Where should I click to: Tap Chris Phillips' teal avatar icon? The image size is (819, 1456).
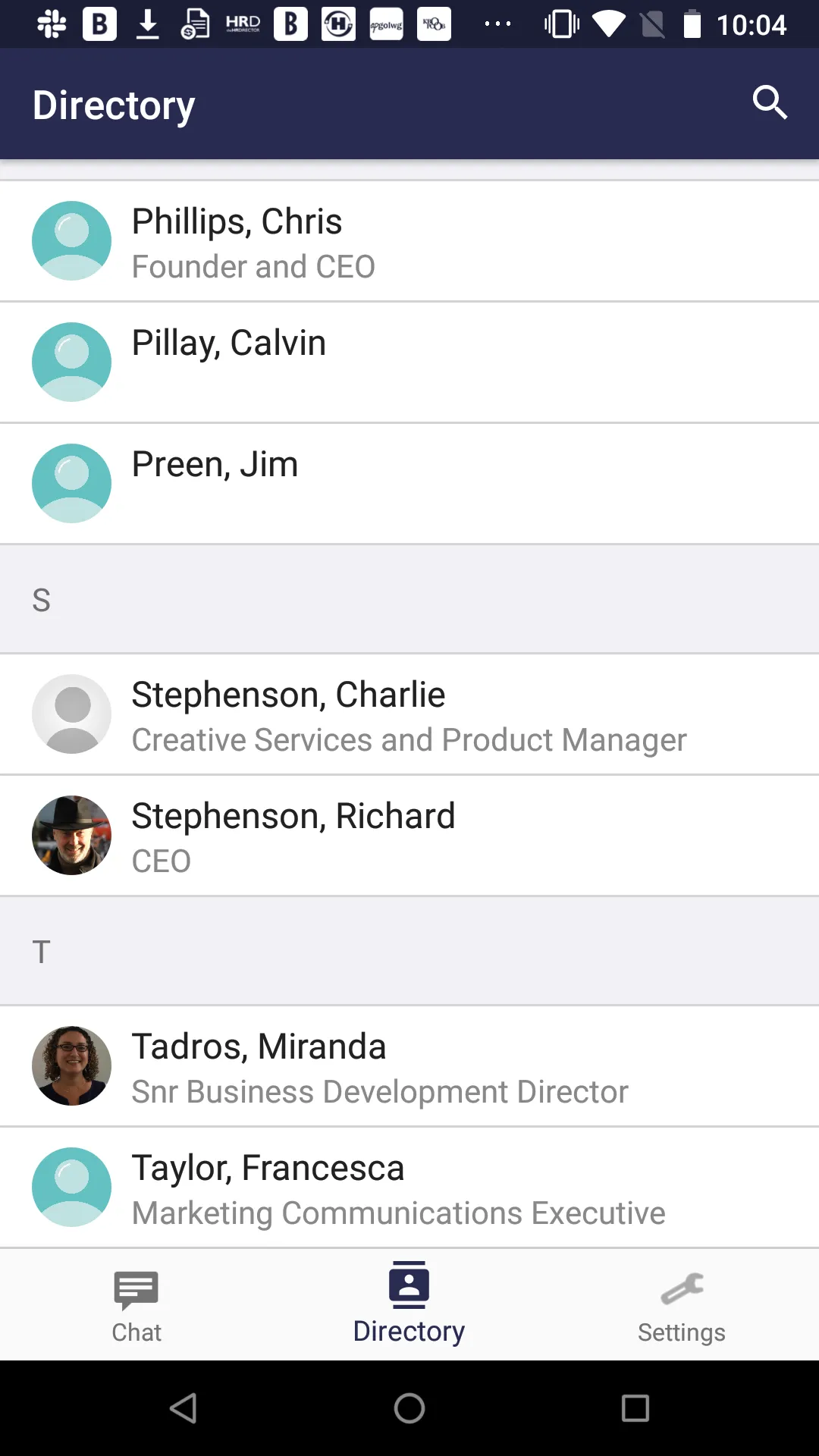(x=71, y=240)
